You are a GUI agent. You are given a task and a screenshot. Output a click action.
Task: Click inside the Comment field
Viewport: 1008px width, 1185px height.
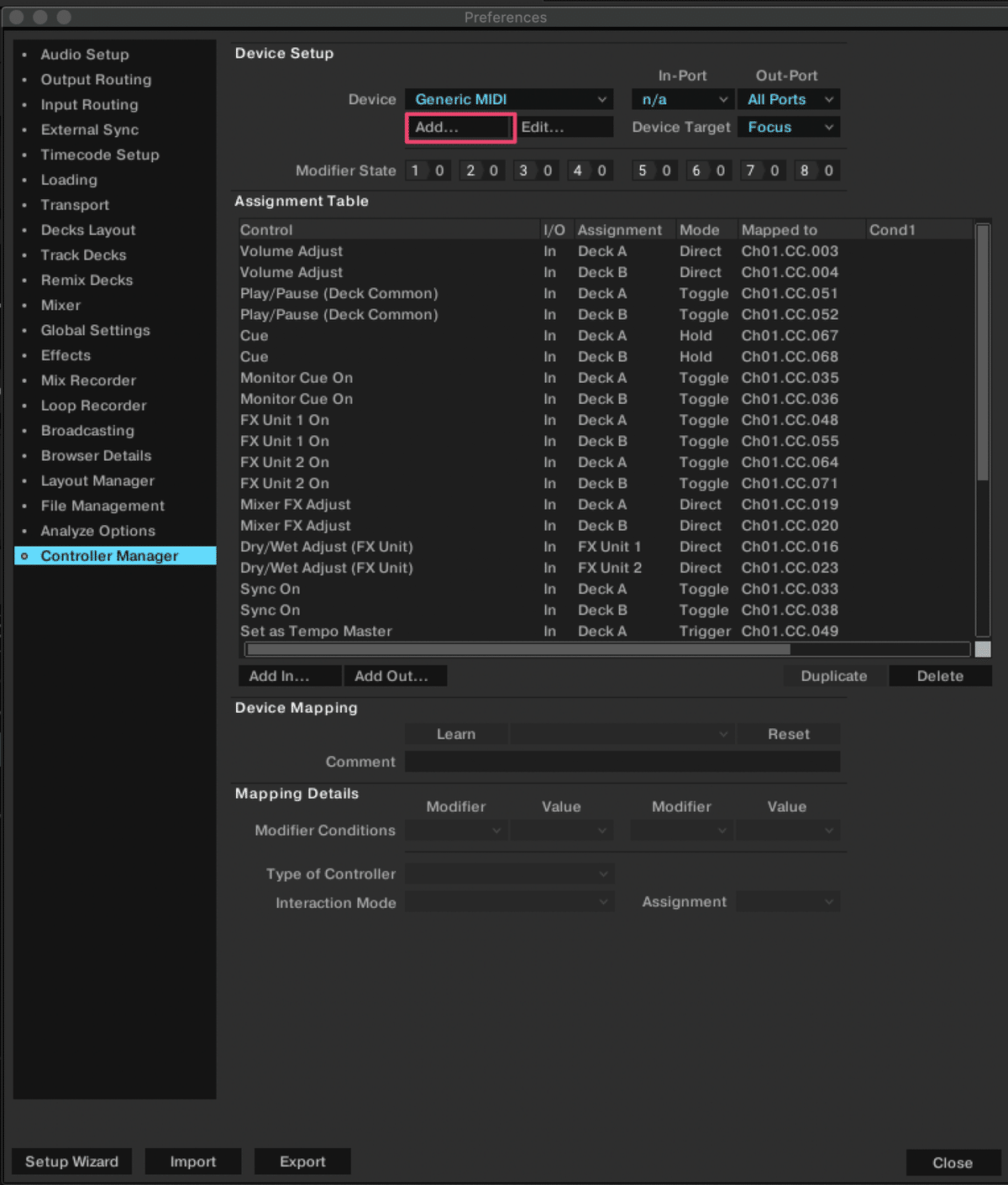622,762
